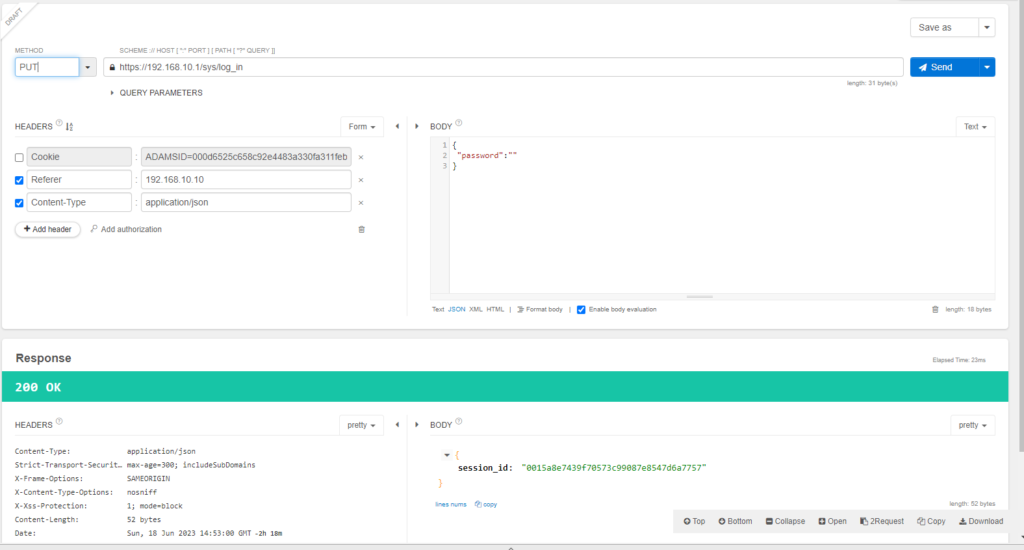Click the Add header button

pos(48,229)
